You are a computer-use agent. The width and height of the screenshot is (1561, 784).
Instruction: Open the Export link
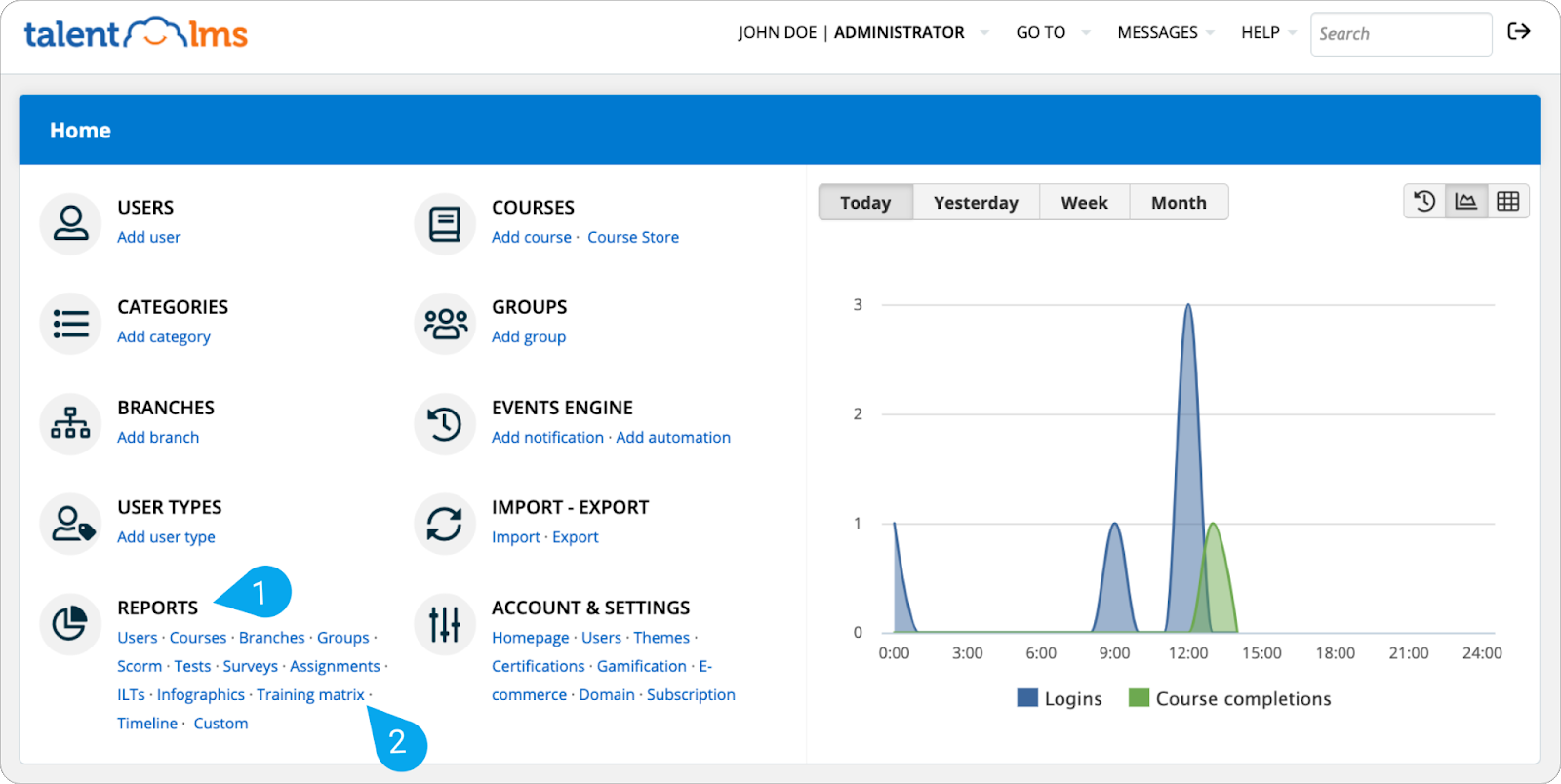[576, 536]
